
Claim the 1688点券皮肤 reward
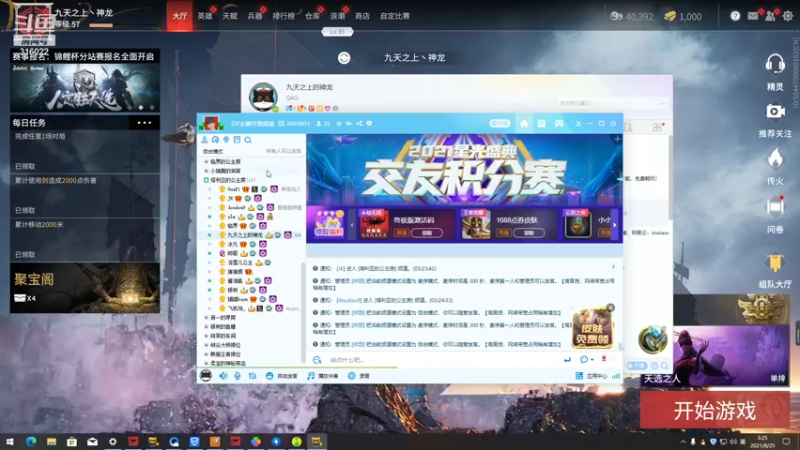(529, 233)
